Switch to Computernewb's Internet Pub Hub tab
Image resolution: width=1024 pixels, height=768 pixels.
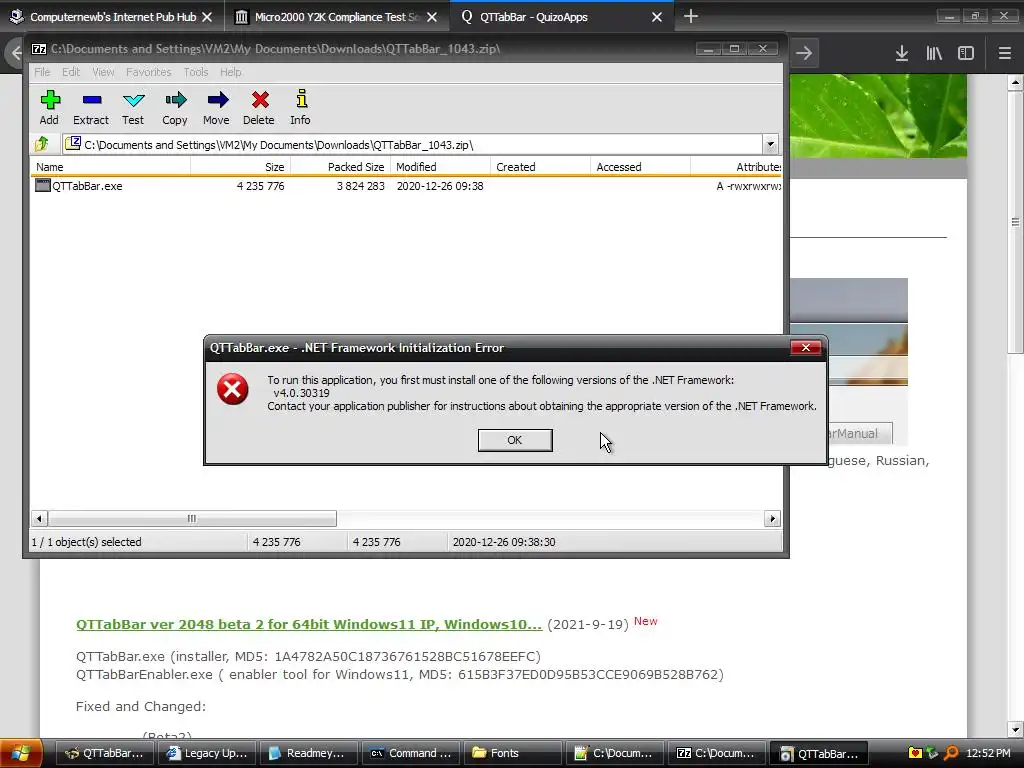(113, 17)
